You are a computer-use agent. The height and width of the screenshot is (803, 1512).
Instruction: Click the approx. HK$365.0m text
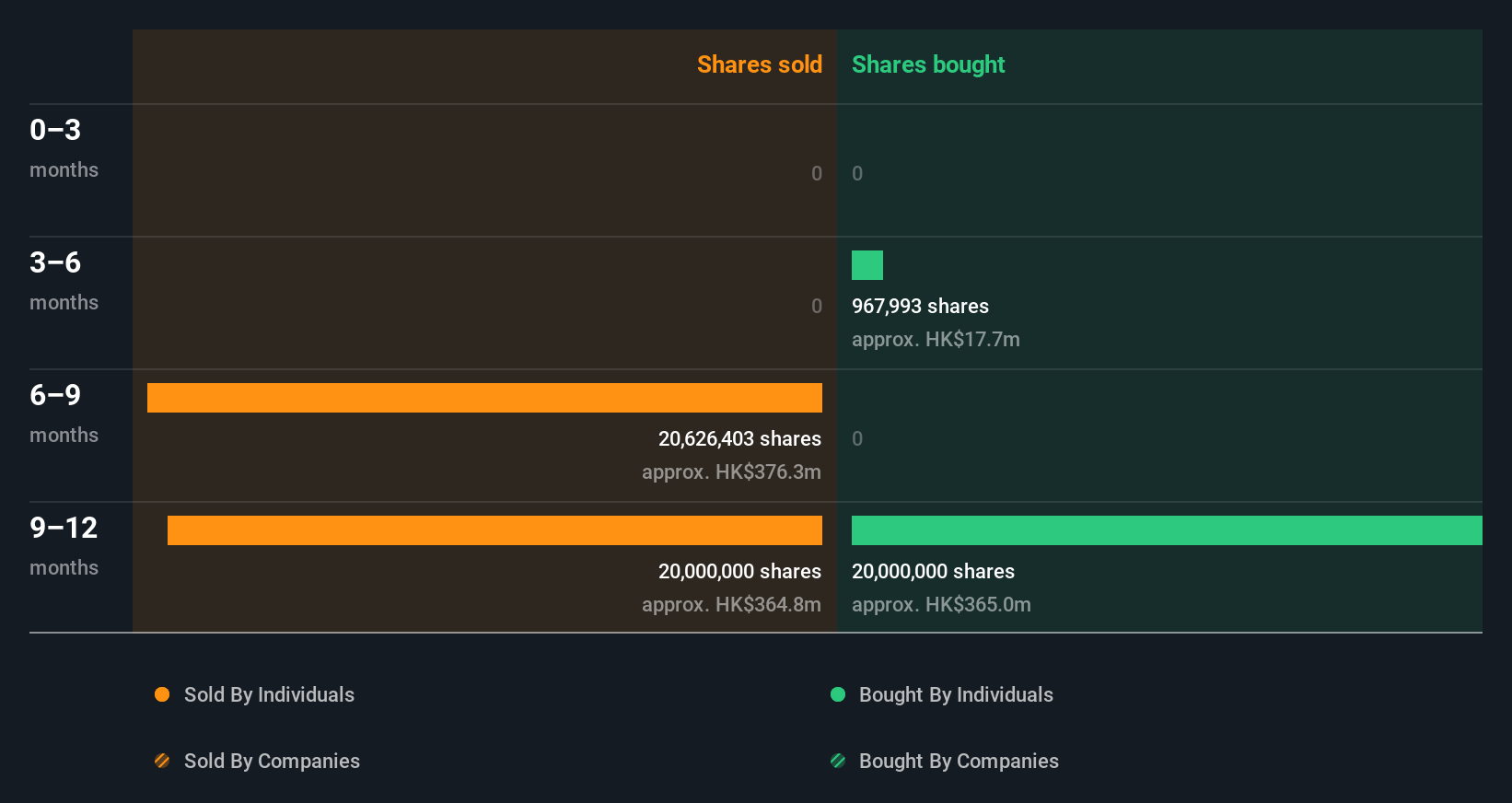(941, 605)
